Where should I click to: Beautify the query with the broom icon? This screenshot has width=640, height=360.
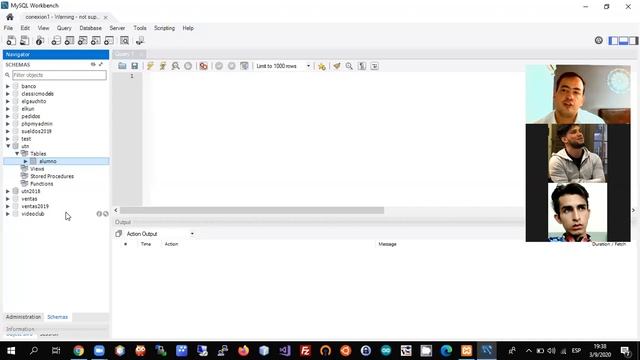tap(337, 66)
